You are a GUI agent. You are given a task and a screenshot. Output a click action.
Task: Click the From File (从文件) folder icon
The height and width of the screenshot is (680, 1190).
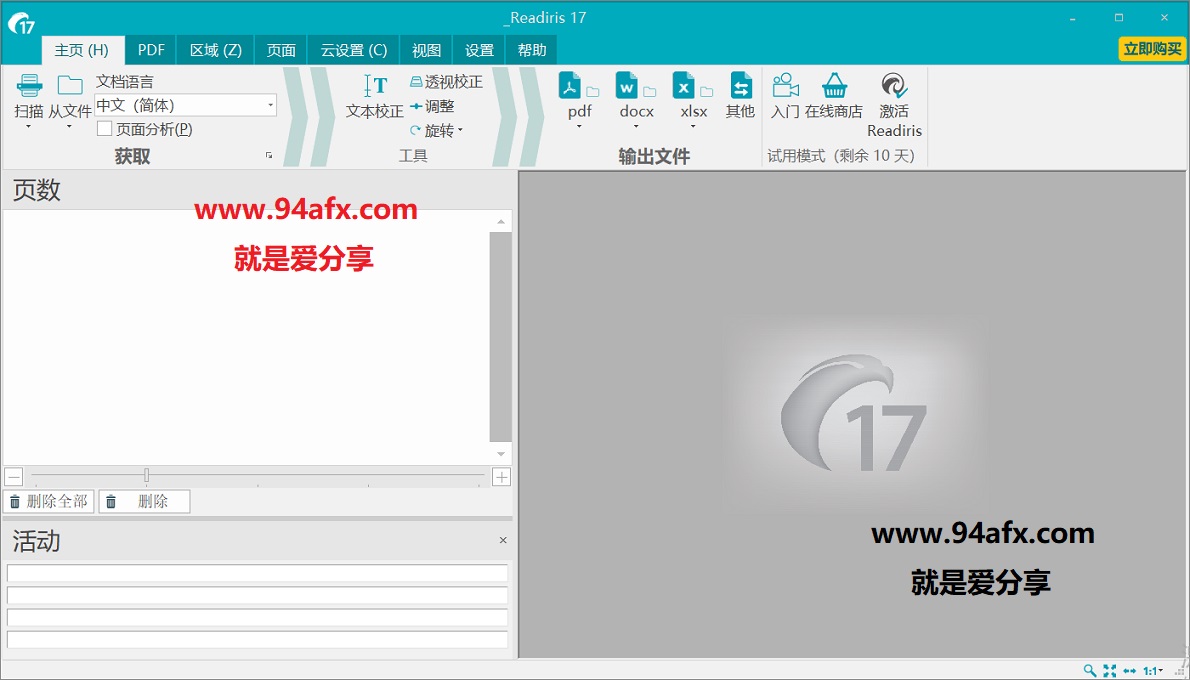coord(71,85)
